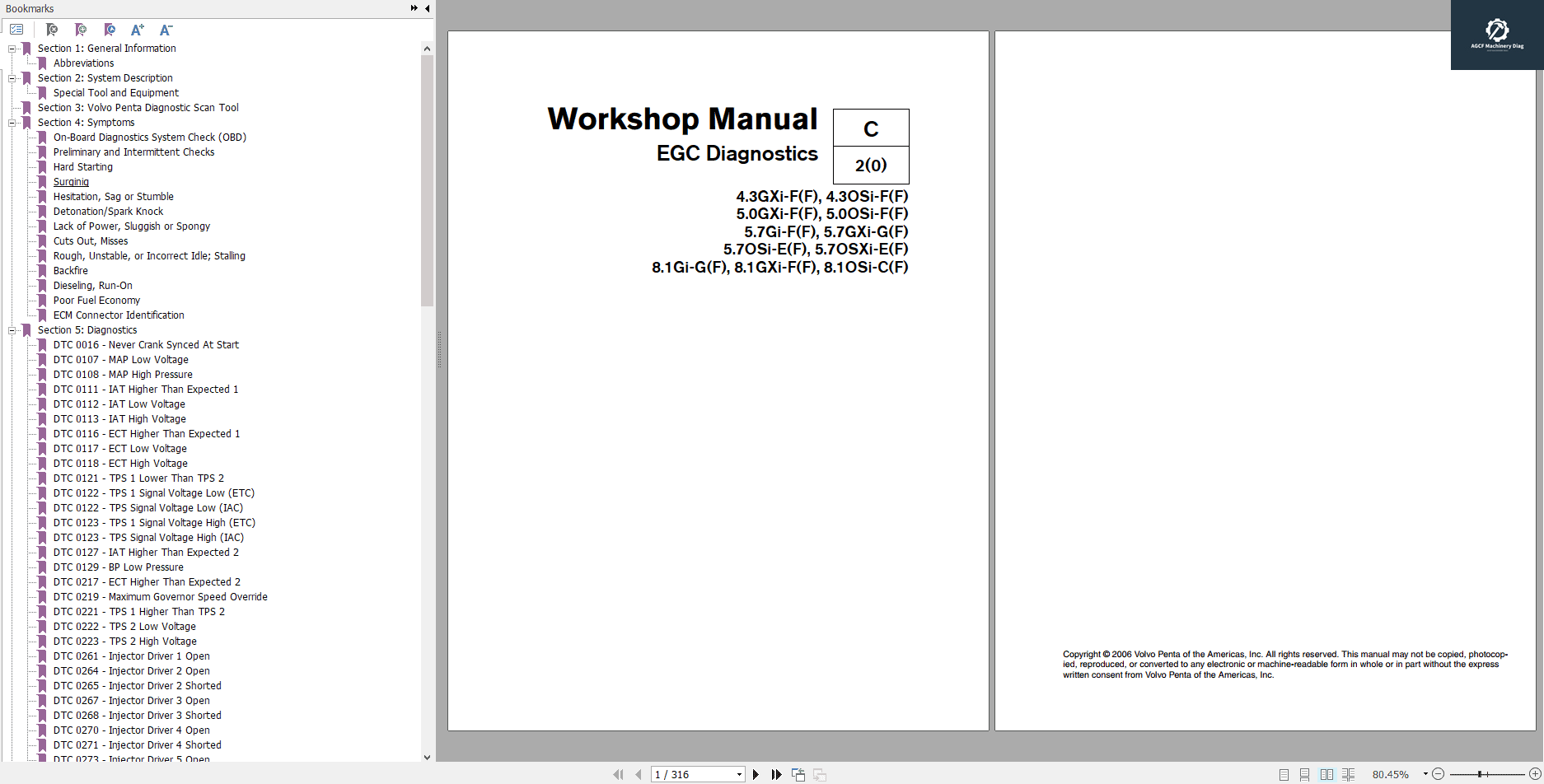Switch to single page view mode
The width and height of the screenshot is (1544, 784).
(x=1283, y=774)
